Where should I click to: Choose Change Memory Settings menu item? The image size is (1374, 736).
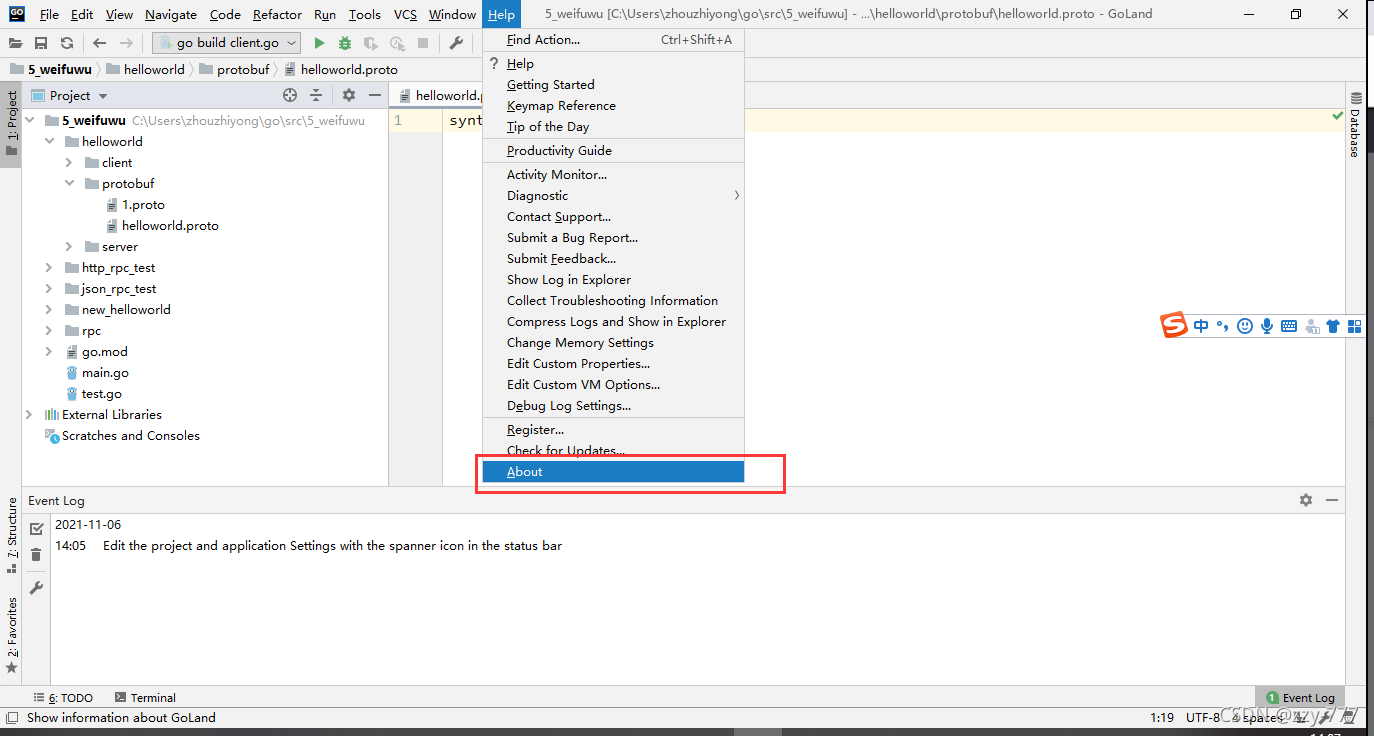(x=613, y=342)
